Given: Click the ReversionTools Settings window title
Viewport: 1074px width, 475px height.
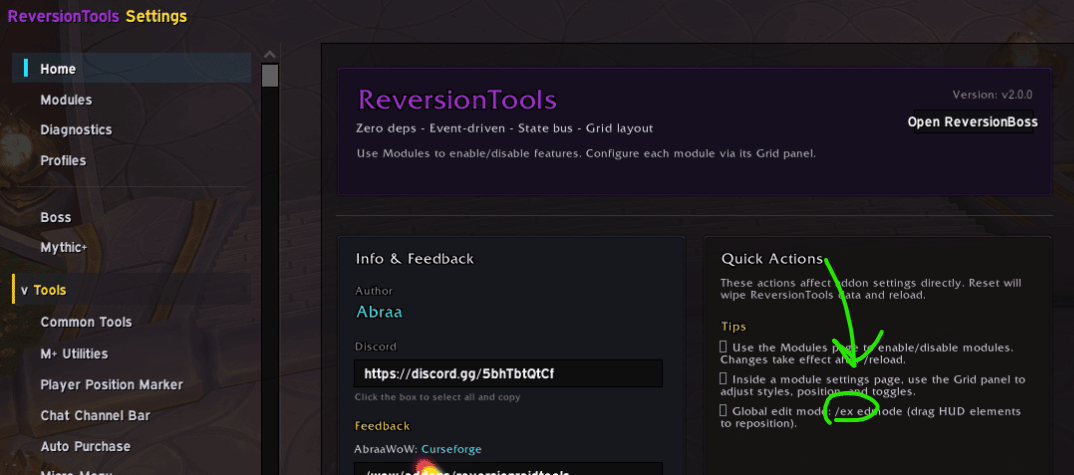Looking at the screenshot, I should [x=97, y=16].
